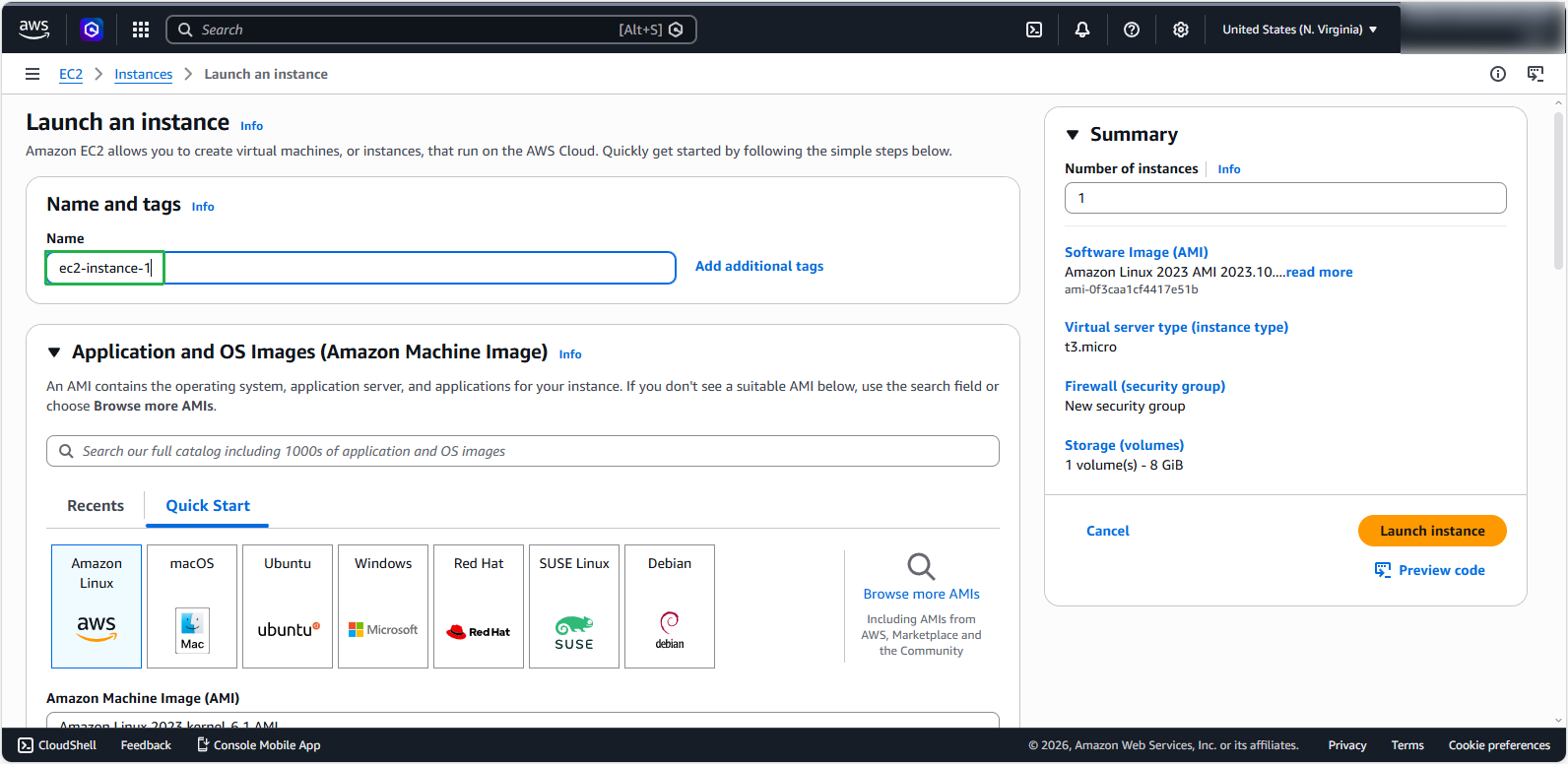Open the Amazon Q icon in header
Screen dimensions: 1568x764
point(92,30)
